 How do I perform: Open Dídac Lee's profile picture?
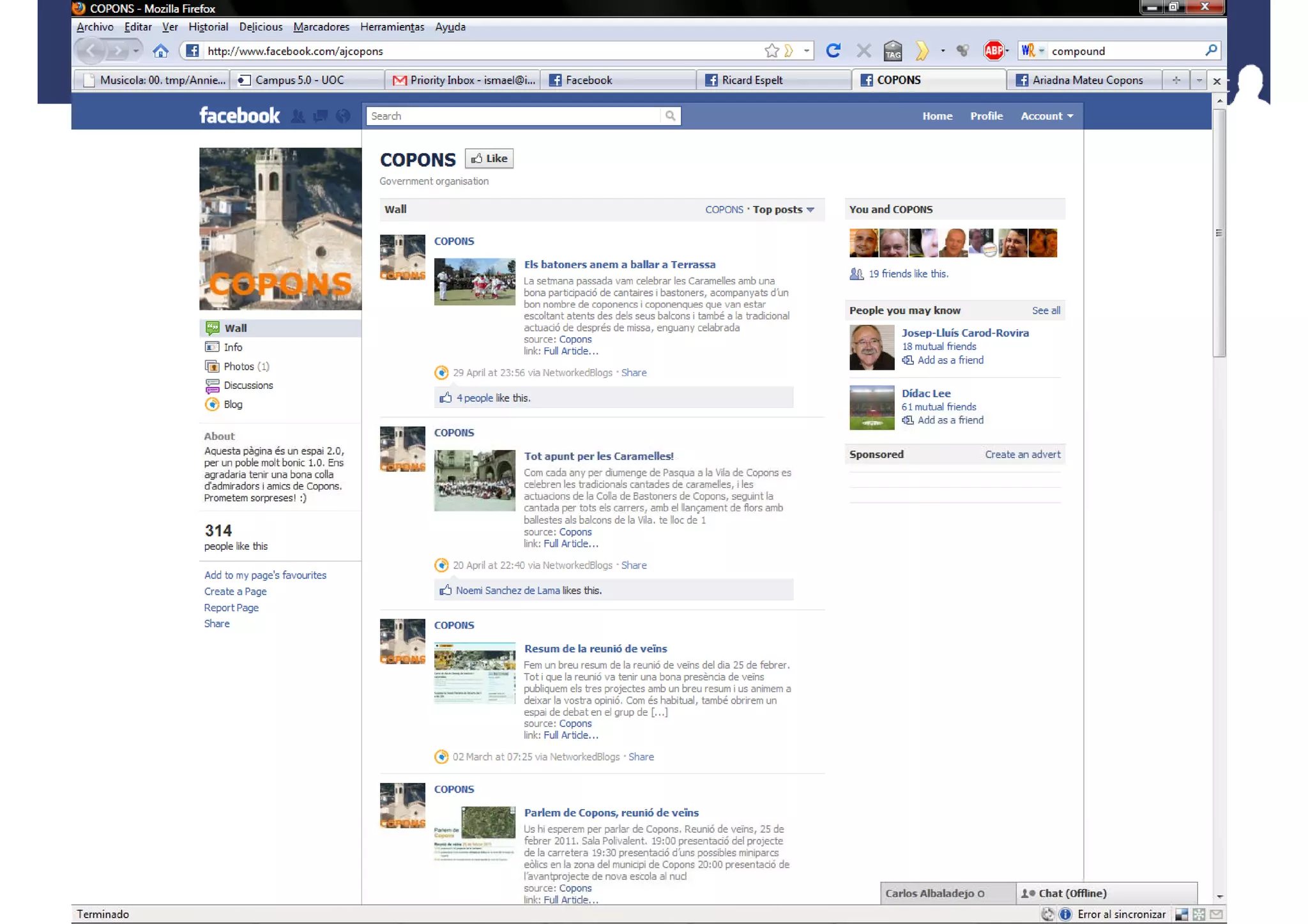coord(872,407)
